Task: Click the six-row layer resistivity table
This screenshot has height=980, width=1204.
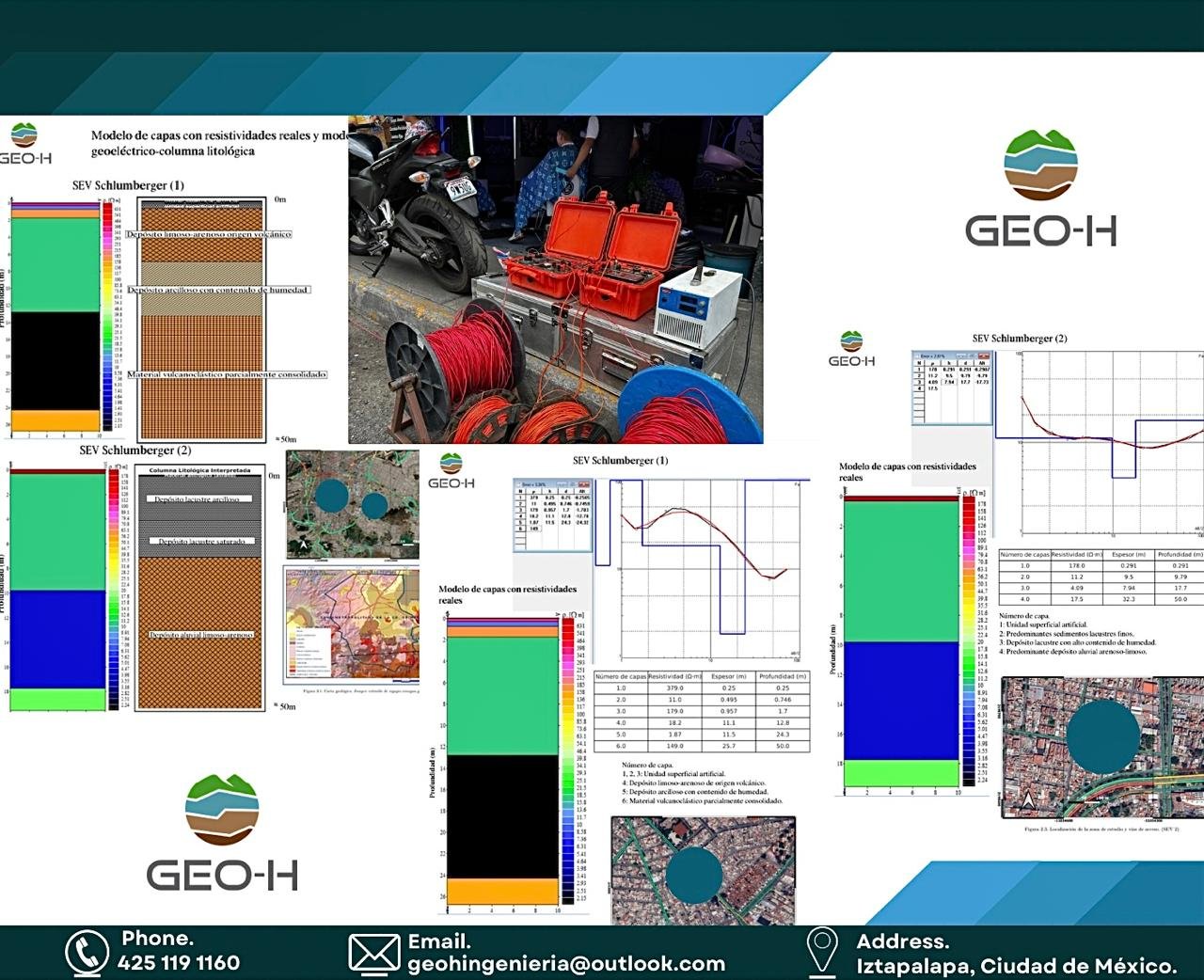Action: tap(701, 712)
